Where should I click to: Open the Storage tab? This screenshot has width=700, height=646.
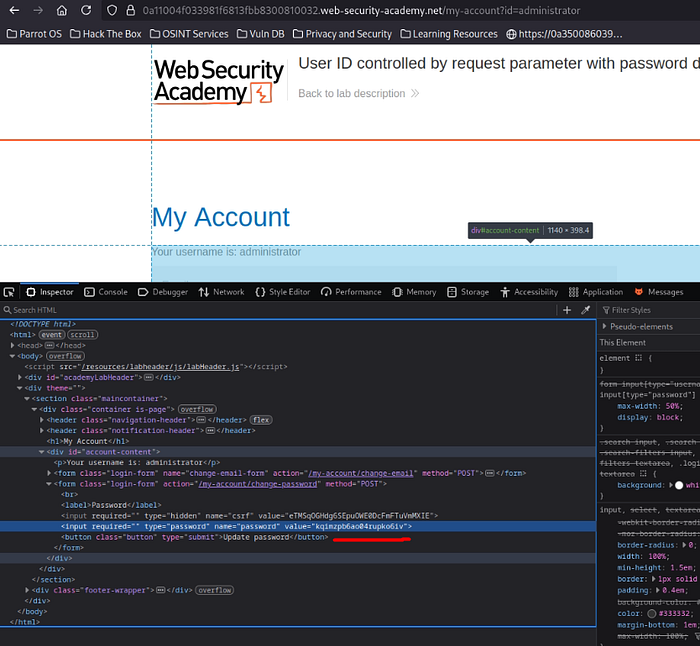click(x=468, y=292)
